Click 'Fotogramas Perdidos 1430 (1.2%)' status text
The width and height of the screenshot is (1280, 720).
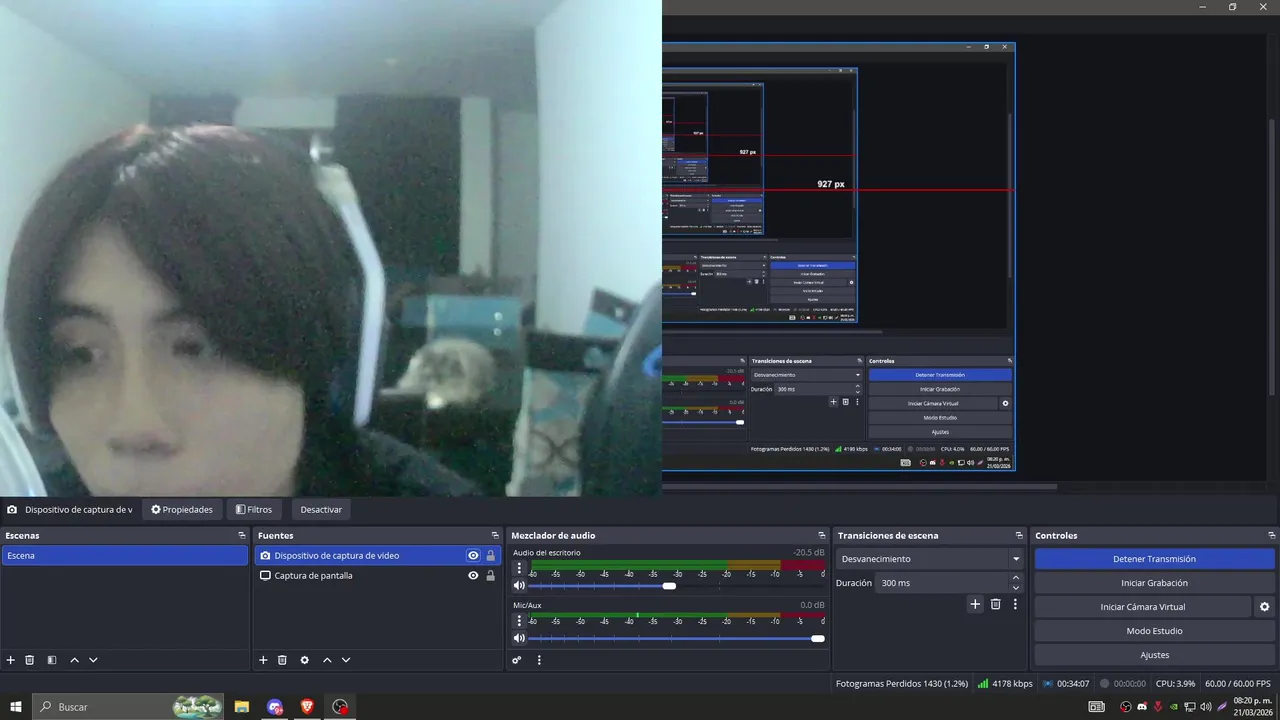[902, 684]
